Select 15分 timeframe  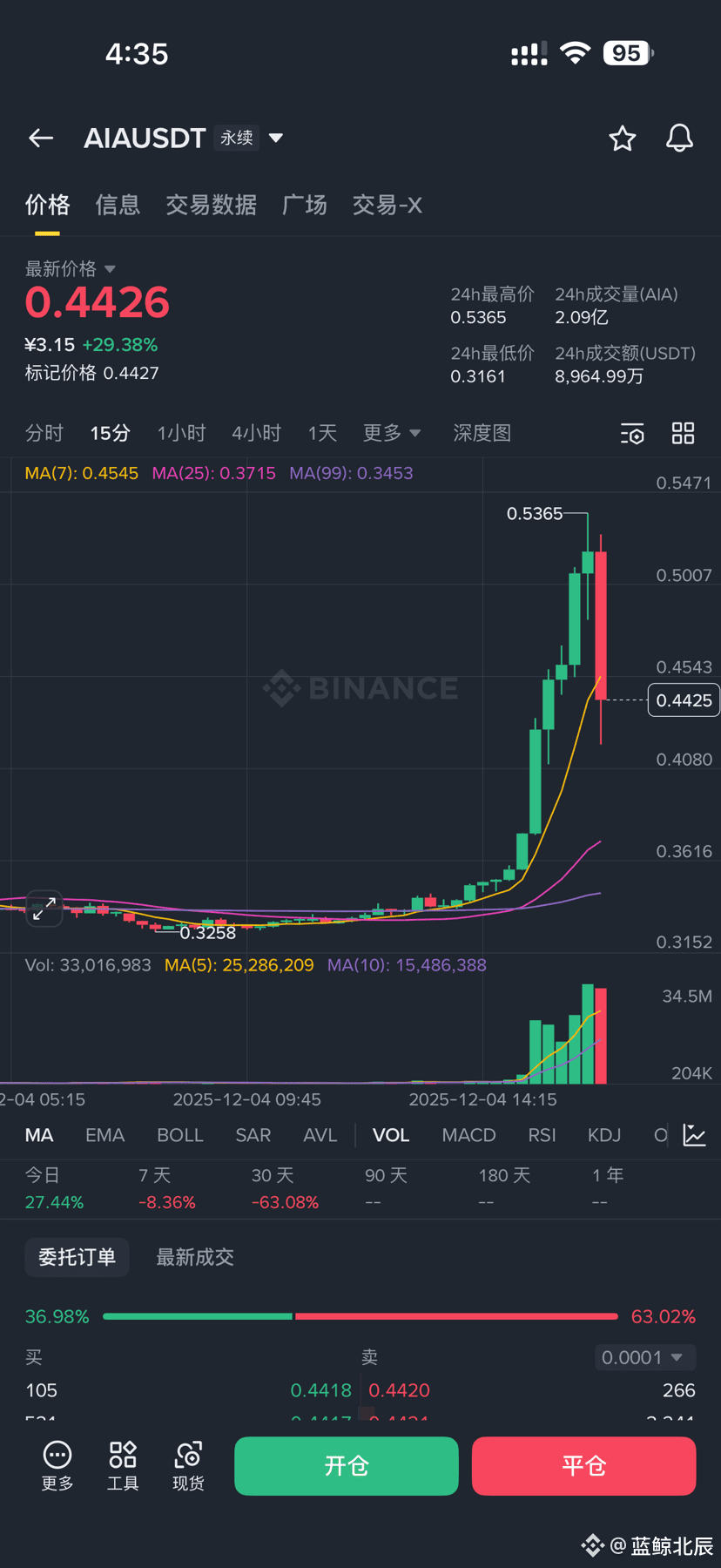click(111, 433)
